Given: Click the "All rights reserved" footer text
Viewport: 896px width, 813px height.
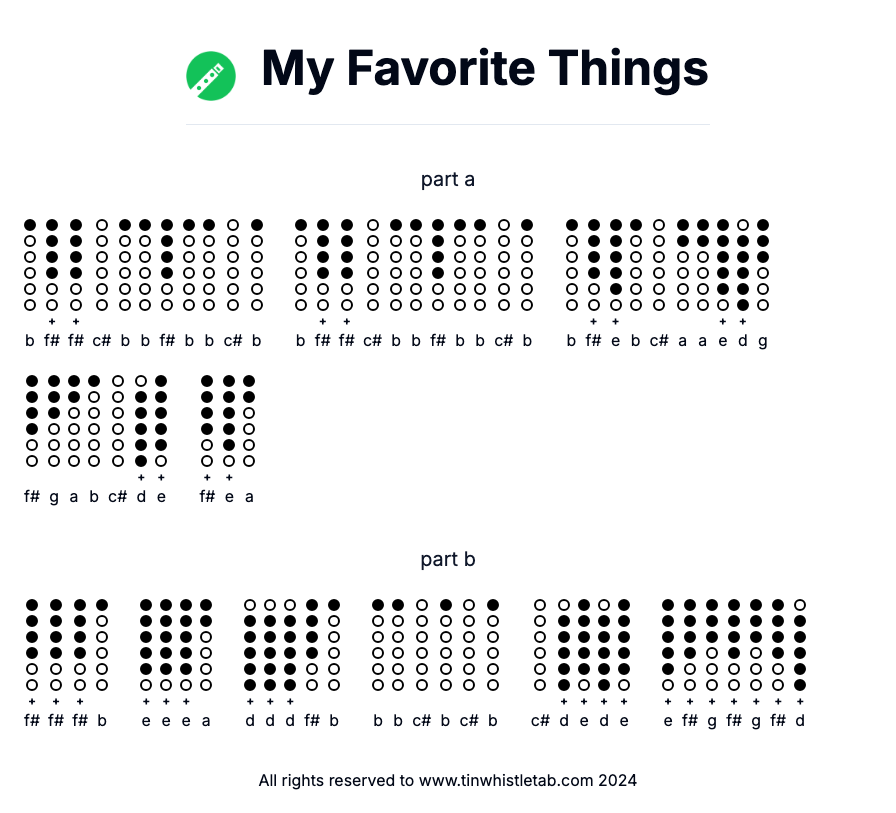Looking at the screenshot, I should (336, 780).
